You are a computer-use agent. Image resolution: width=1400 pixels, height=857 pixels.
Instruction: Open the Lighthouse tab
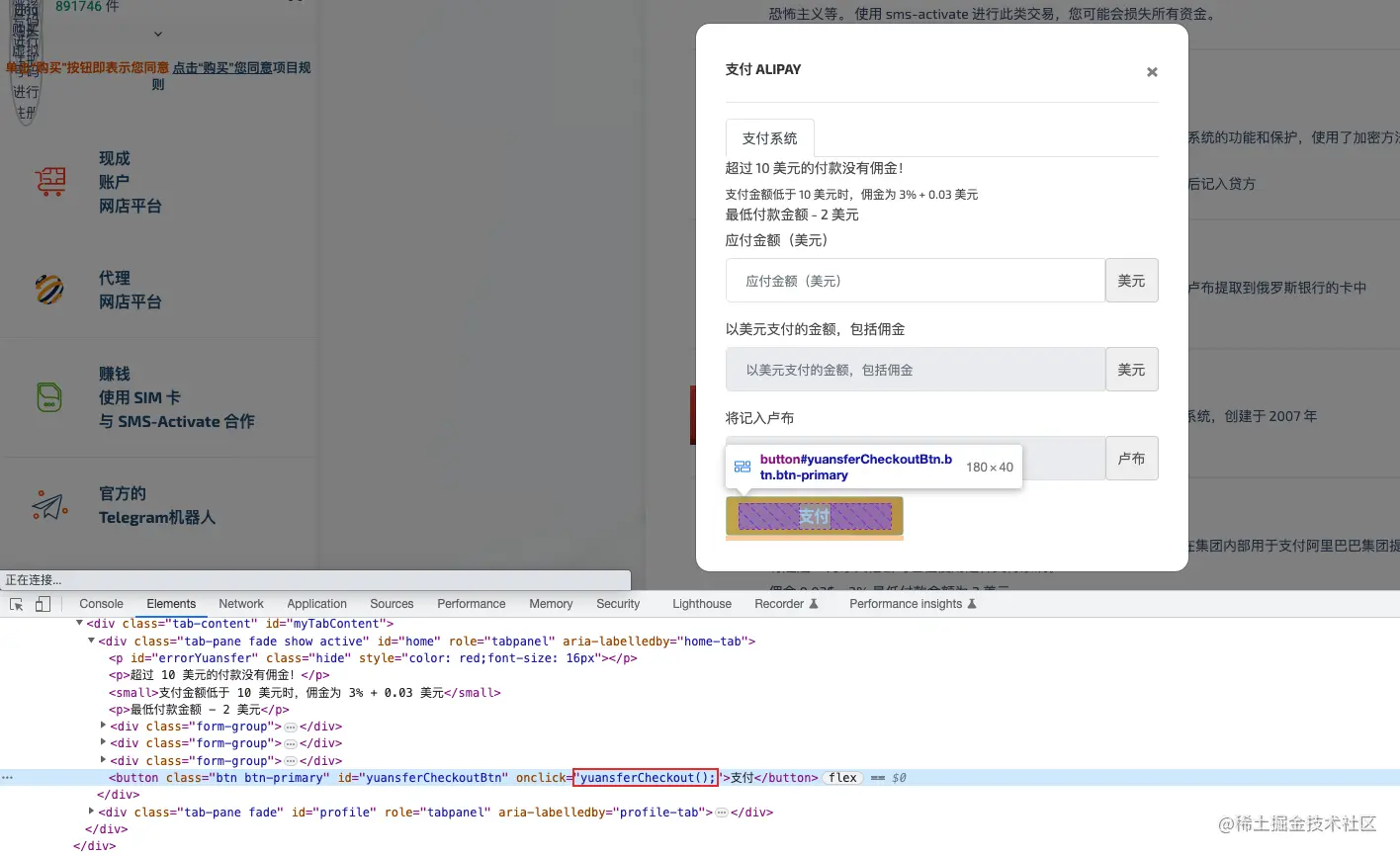702,604
